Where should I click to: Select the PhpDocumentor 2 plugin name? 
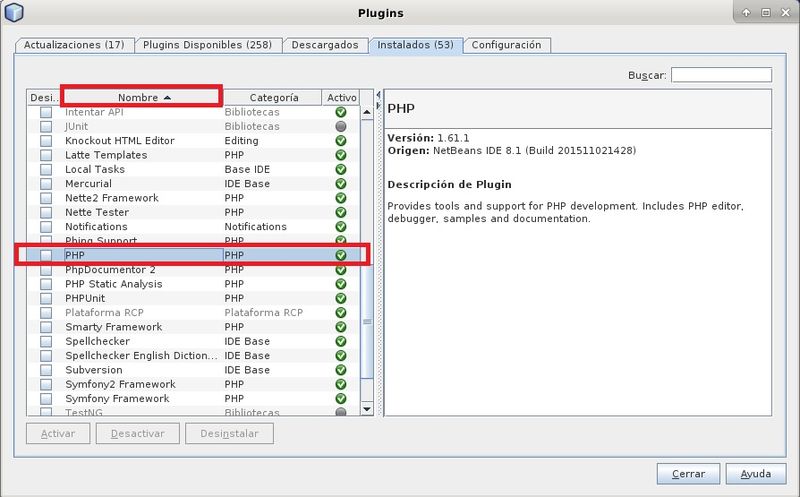110,269
